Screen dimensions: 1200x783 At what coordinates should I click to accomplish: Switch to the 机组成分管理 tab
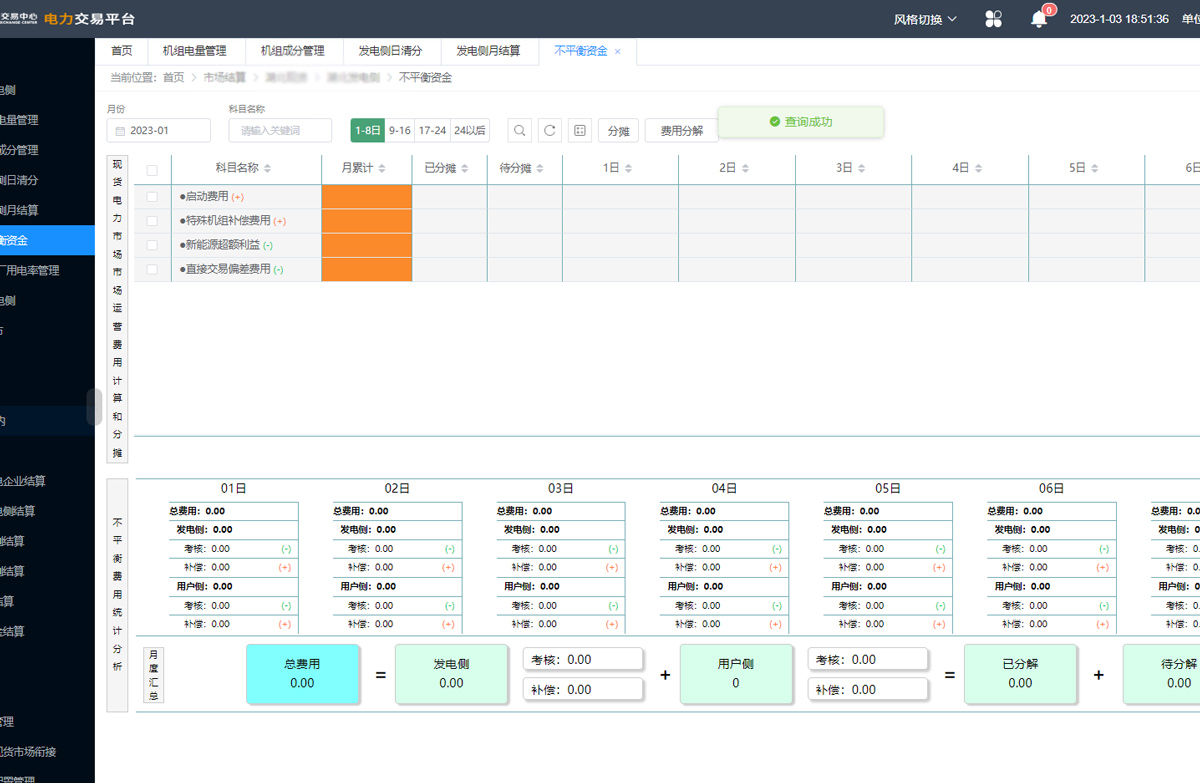(292, 51)
